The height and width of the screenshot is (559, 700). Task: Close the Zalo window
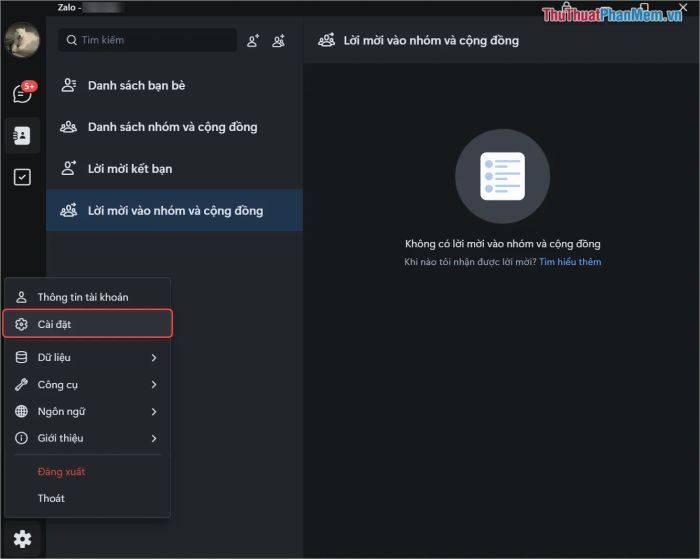point(683,7)
